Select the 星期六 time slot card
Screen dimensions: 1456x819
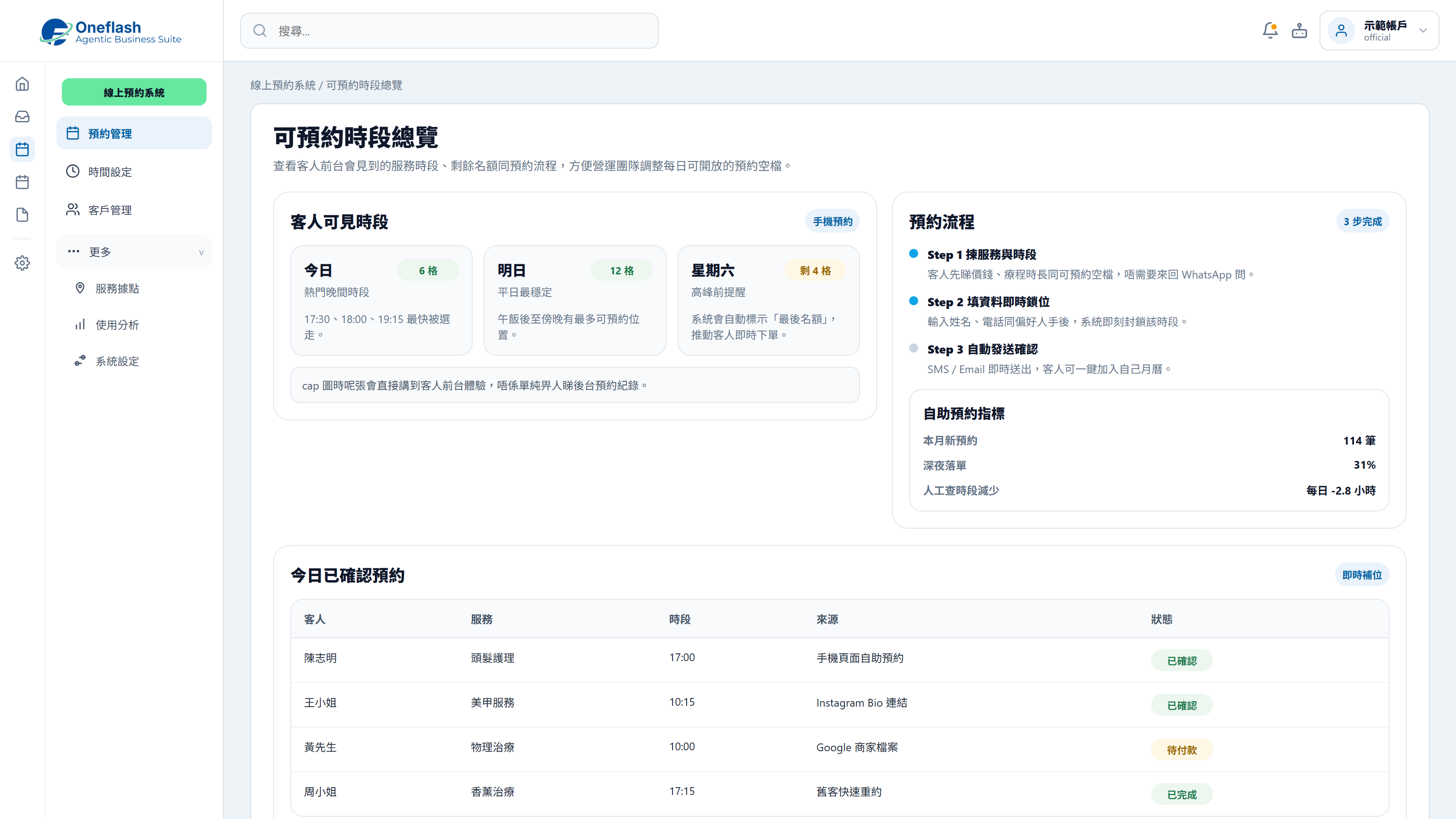click(768, 300)
